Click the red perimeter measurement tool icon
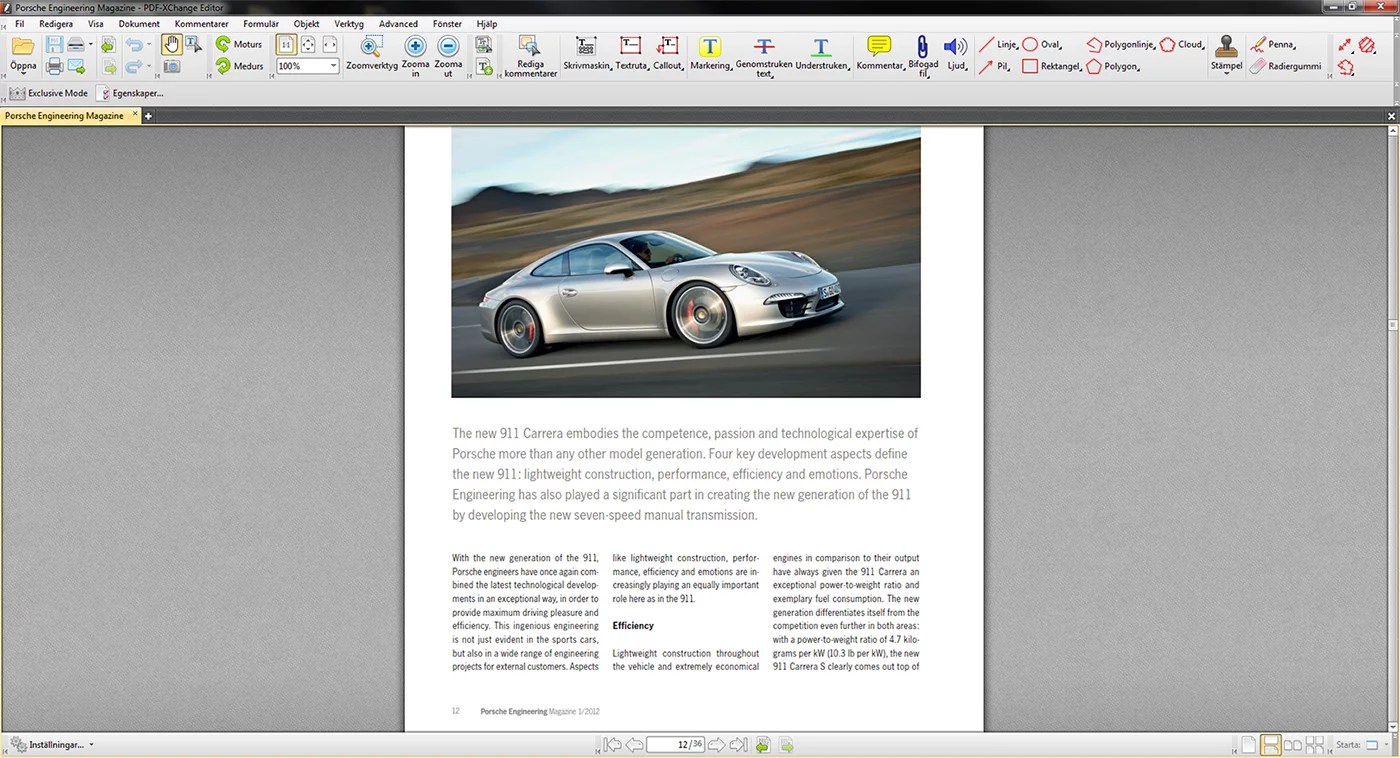Screen dimensions: 1400x758 tap(1345, 67)
